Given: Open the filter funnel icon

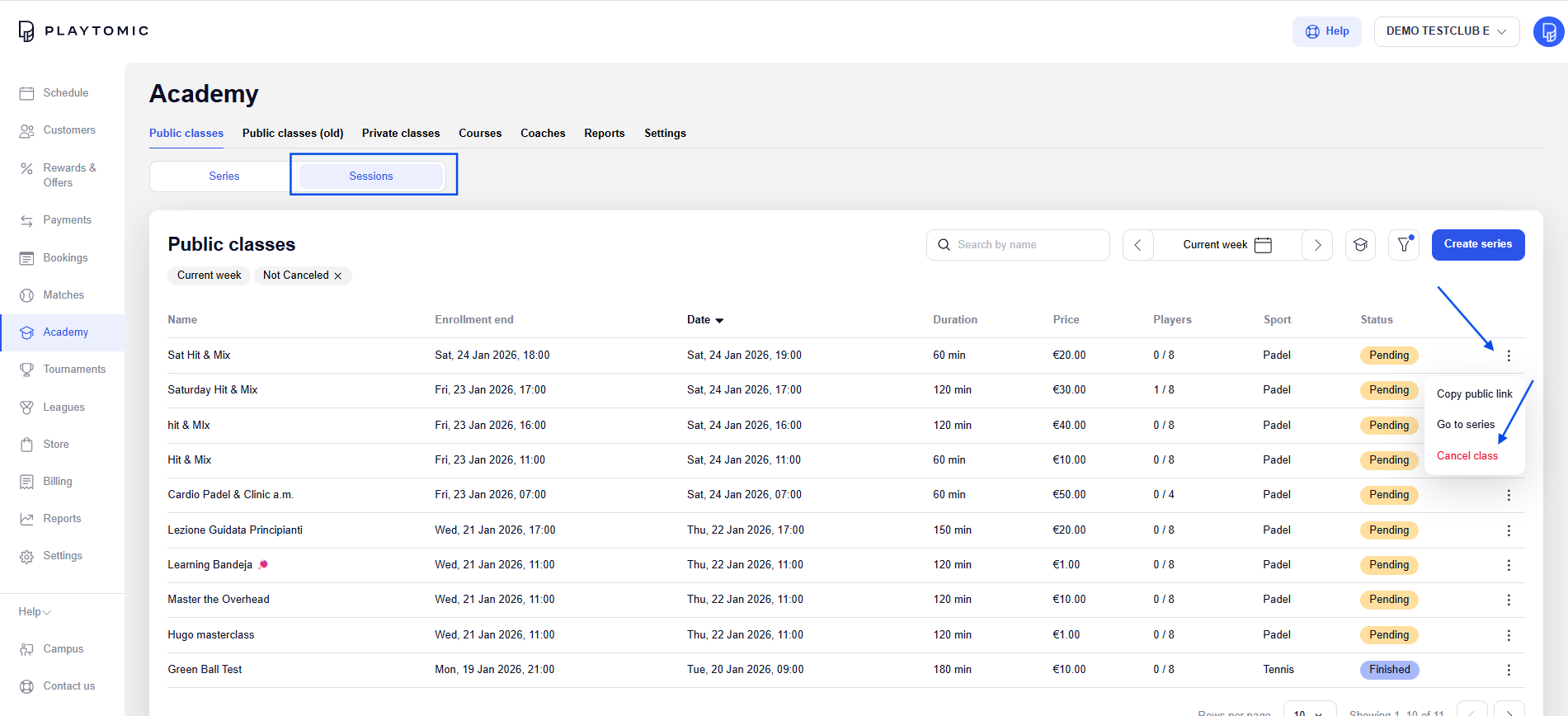Looking at the screenshot, I should [x=1403, y=245].
